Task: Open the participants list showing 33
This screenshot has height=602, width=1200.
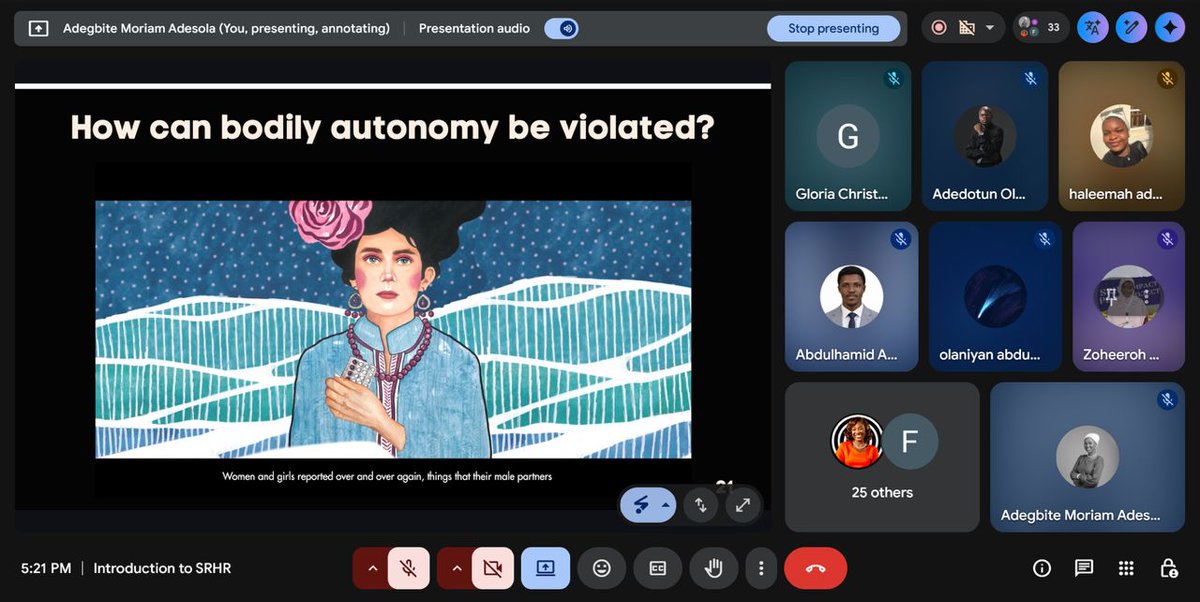Action: (1041, 28)
